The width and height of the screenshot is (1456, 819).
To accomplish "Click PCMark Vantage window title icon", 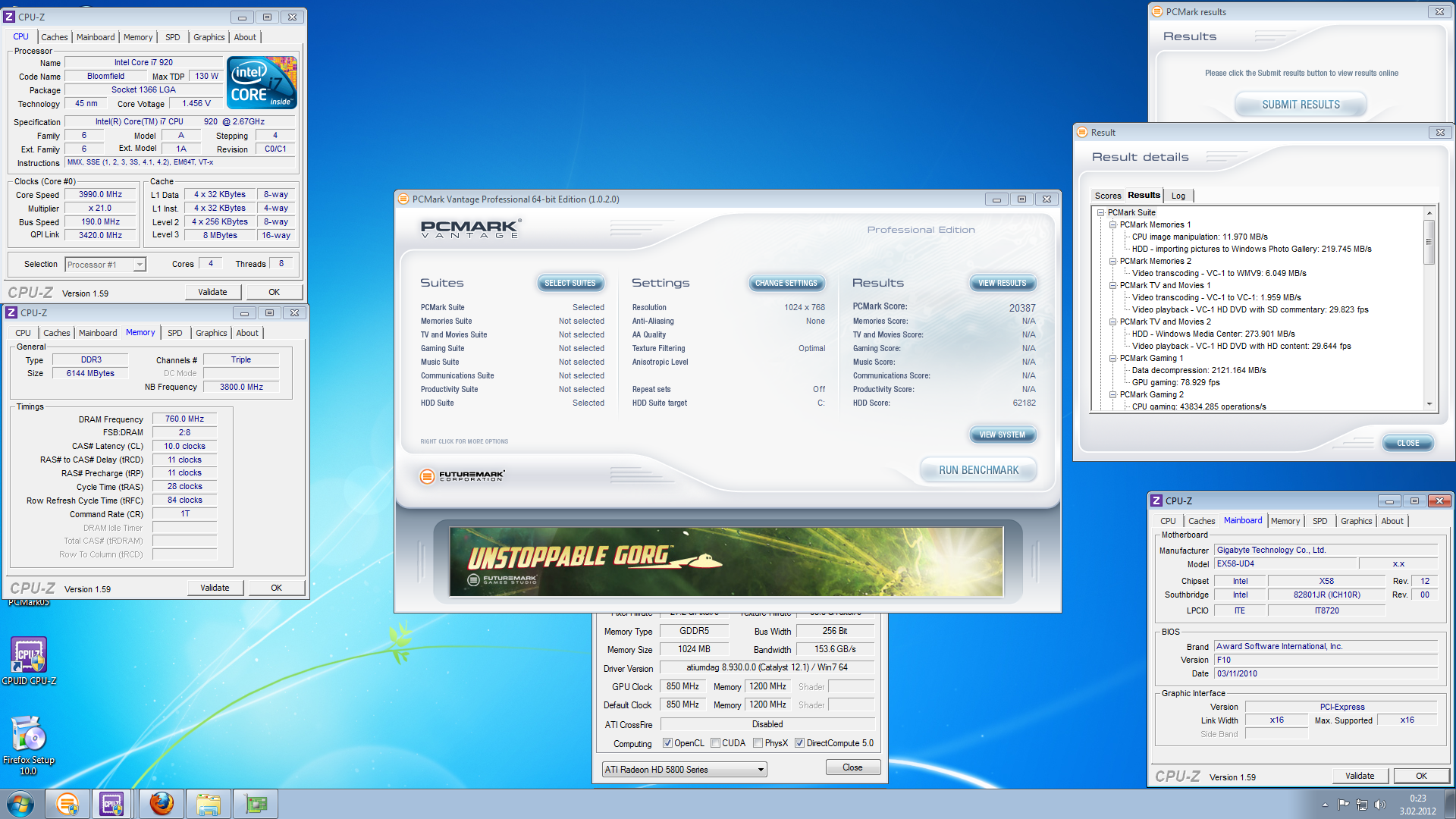I will pos(403,199).
